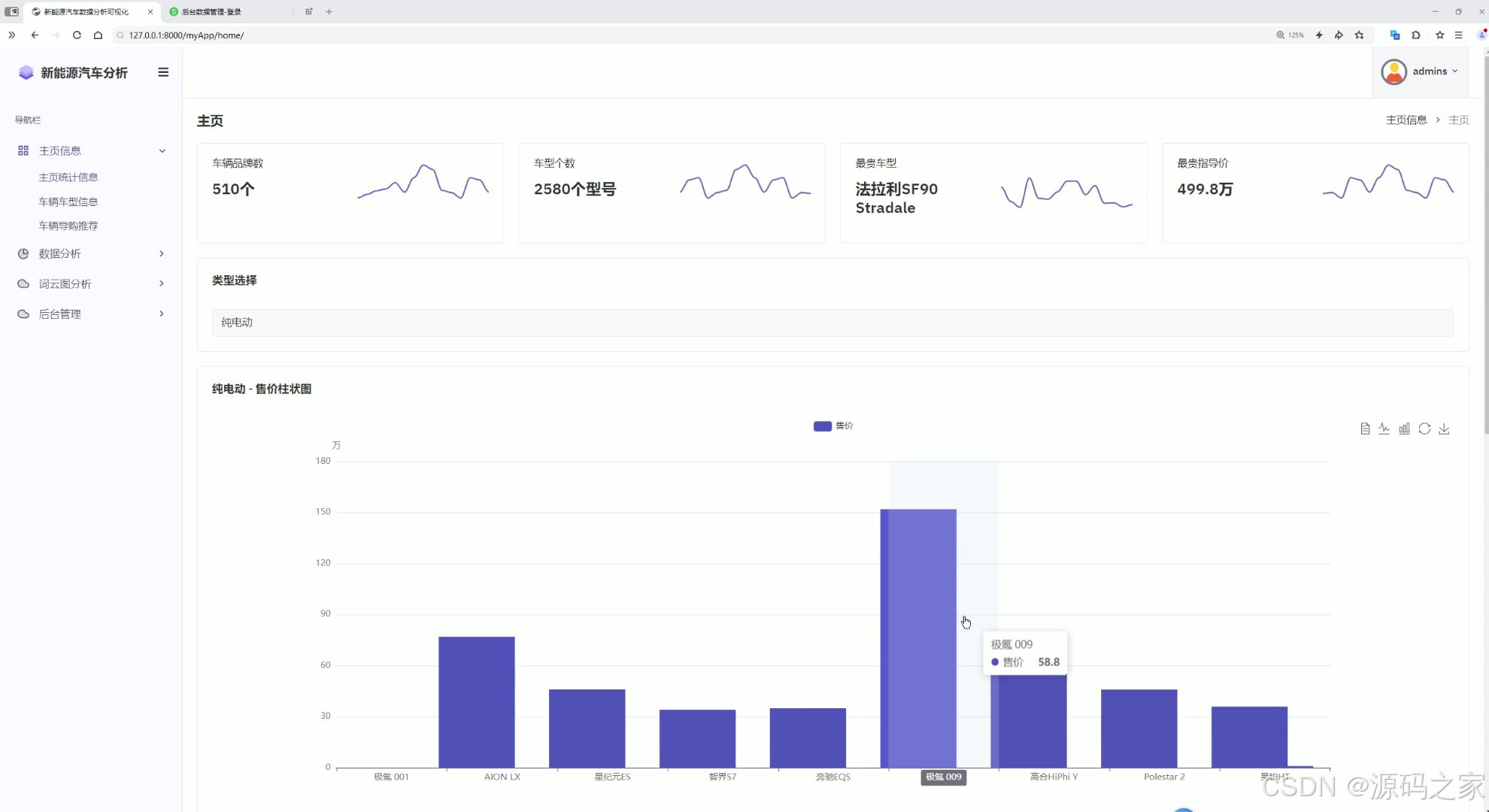This screenshot has height=812, width=1489.
Task: Collapse sidebar with hamburger icon
Action: click(x=163, y=72)
